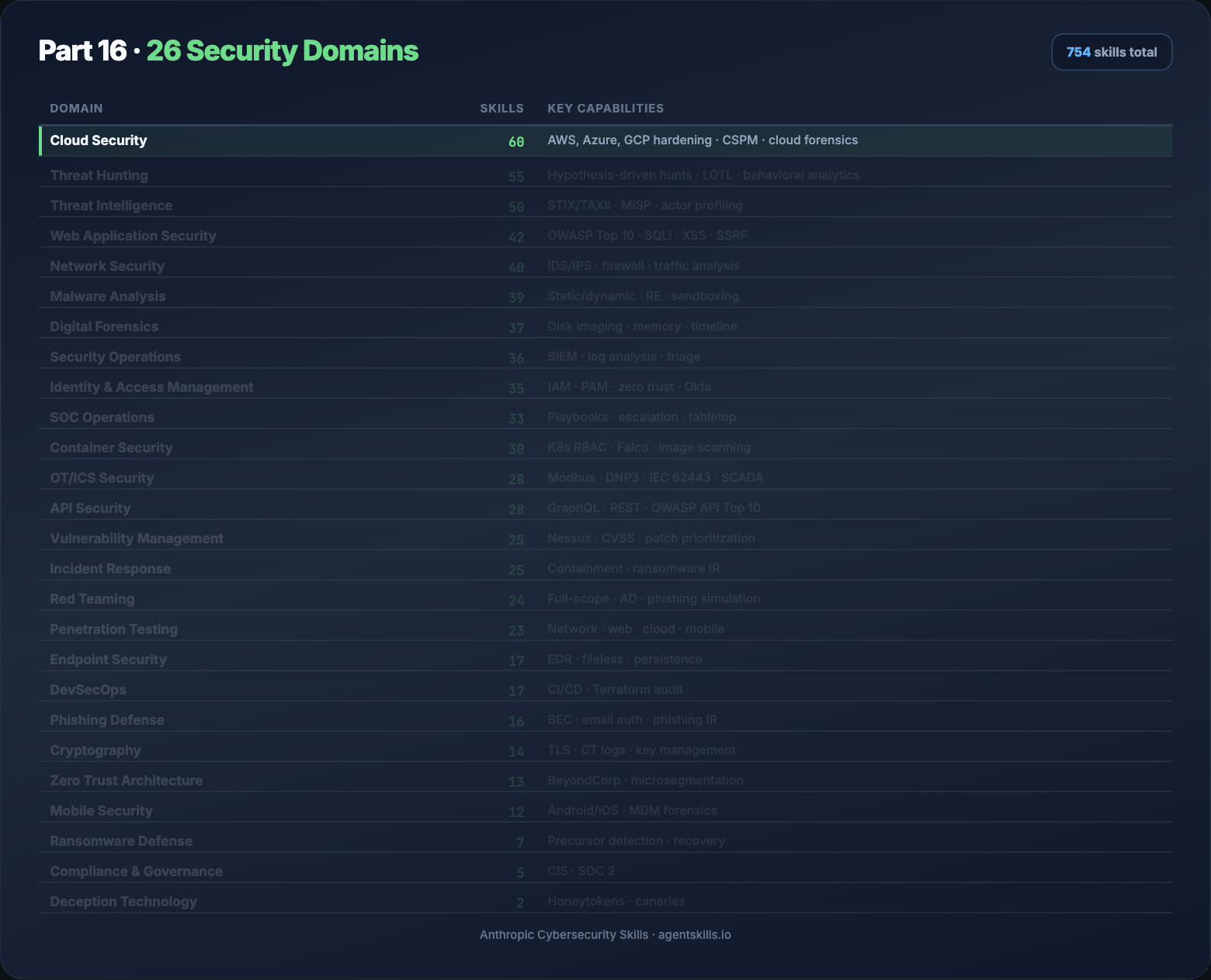Viewport: 1211px width, 980px height.
Task: Click the Part 16 title heading
Action: coord(82,51)
